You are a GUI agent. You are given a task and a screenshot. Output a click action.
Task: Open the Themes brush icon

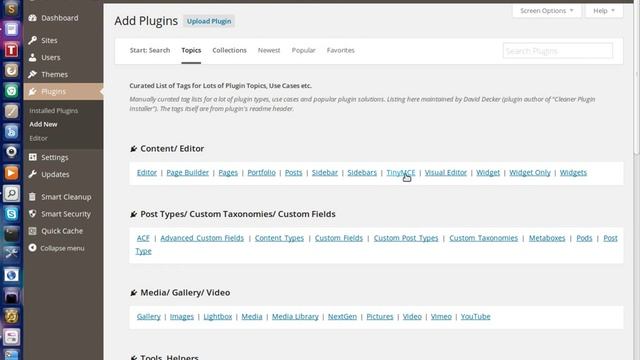33,74
